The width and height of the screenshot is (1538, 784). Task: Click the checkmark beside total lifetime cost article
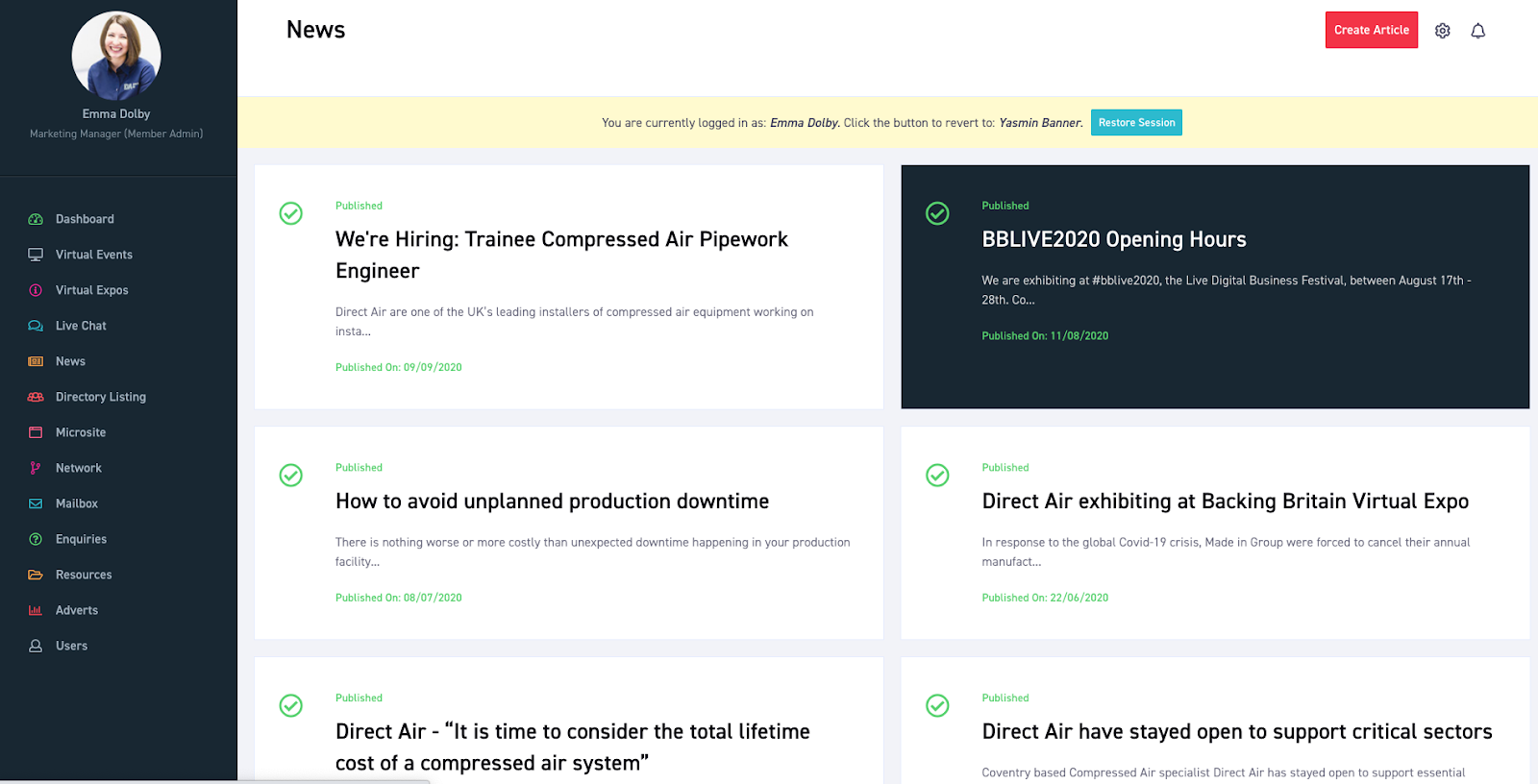[291, 705]
